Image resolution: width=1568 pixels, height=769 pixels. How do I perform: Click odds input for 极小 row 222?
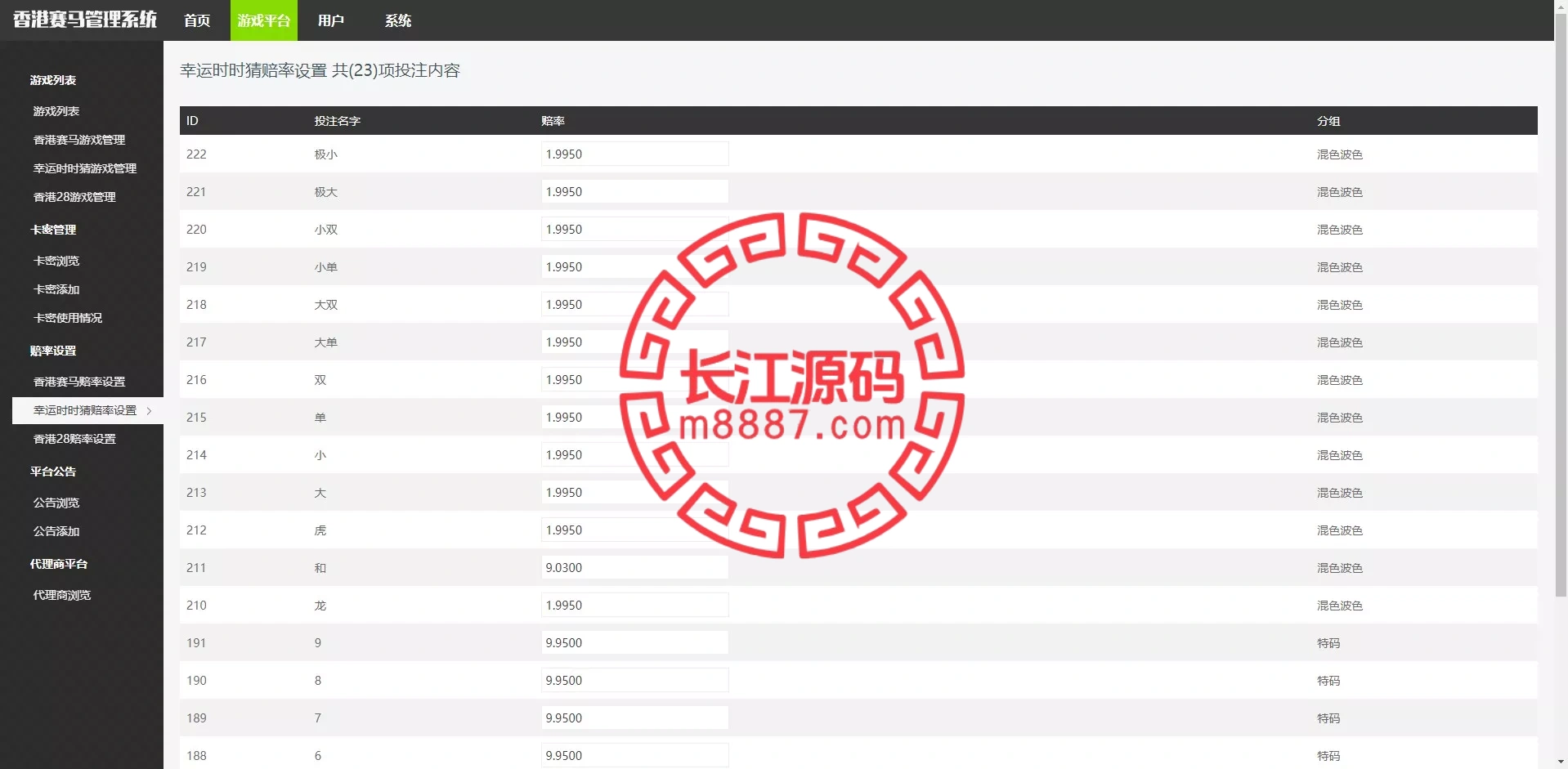(x=634, y=154)
